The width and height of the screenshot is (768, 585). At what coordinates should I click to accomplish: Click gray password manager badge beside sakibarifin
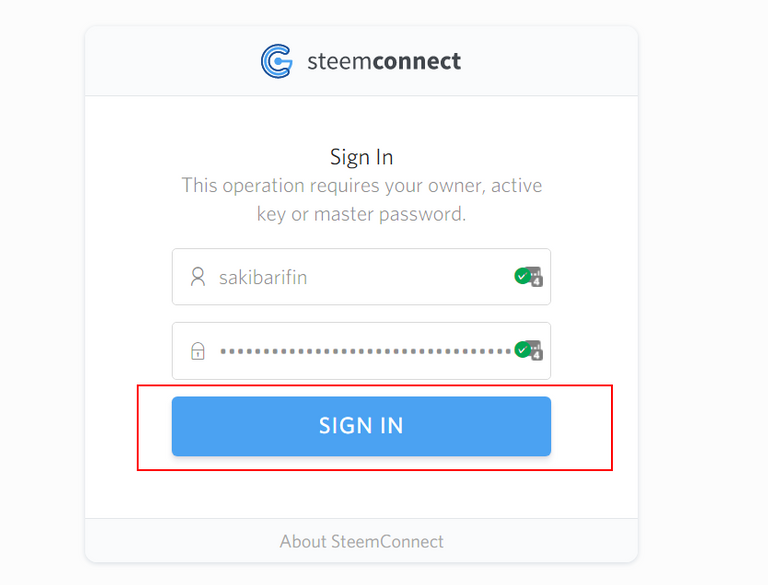click(x=536, y=277)
